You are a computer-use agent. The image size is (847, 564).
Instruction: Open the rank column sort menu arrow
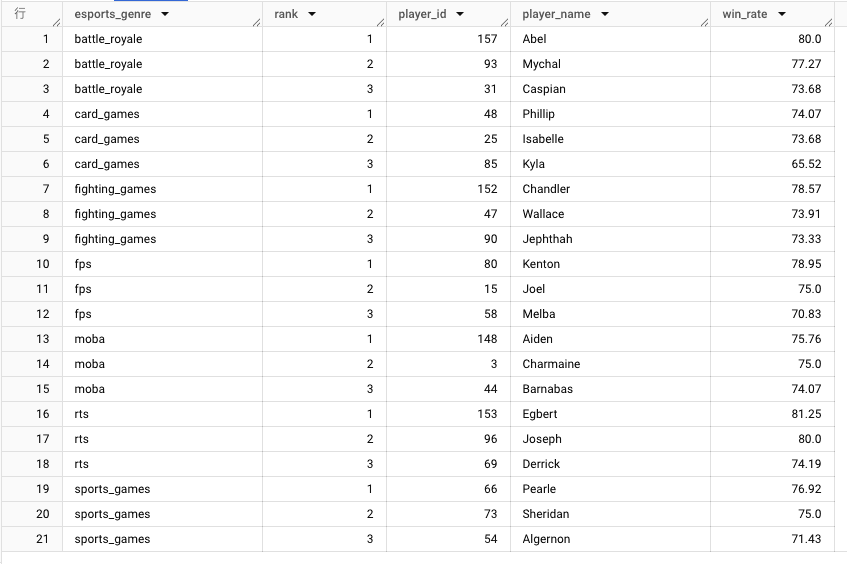[312, 14]
